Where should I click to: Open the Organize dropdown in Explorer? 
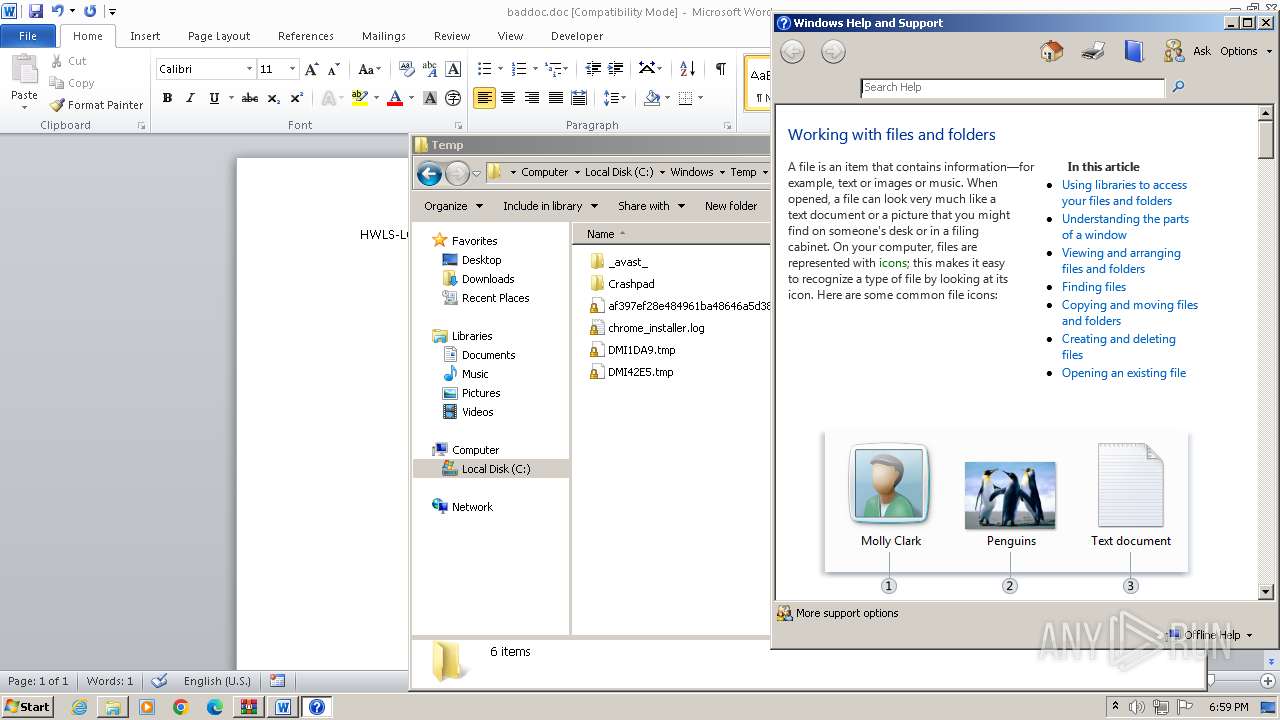click(453, 206)
